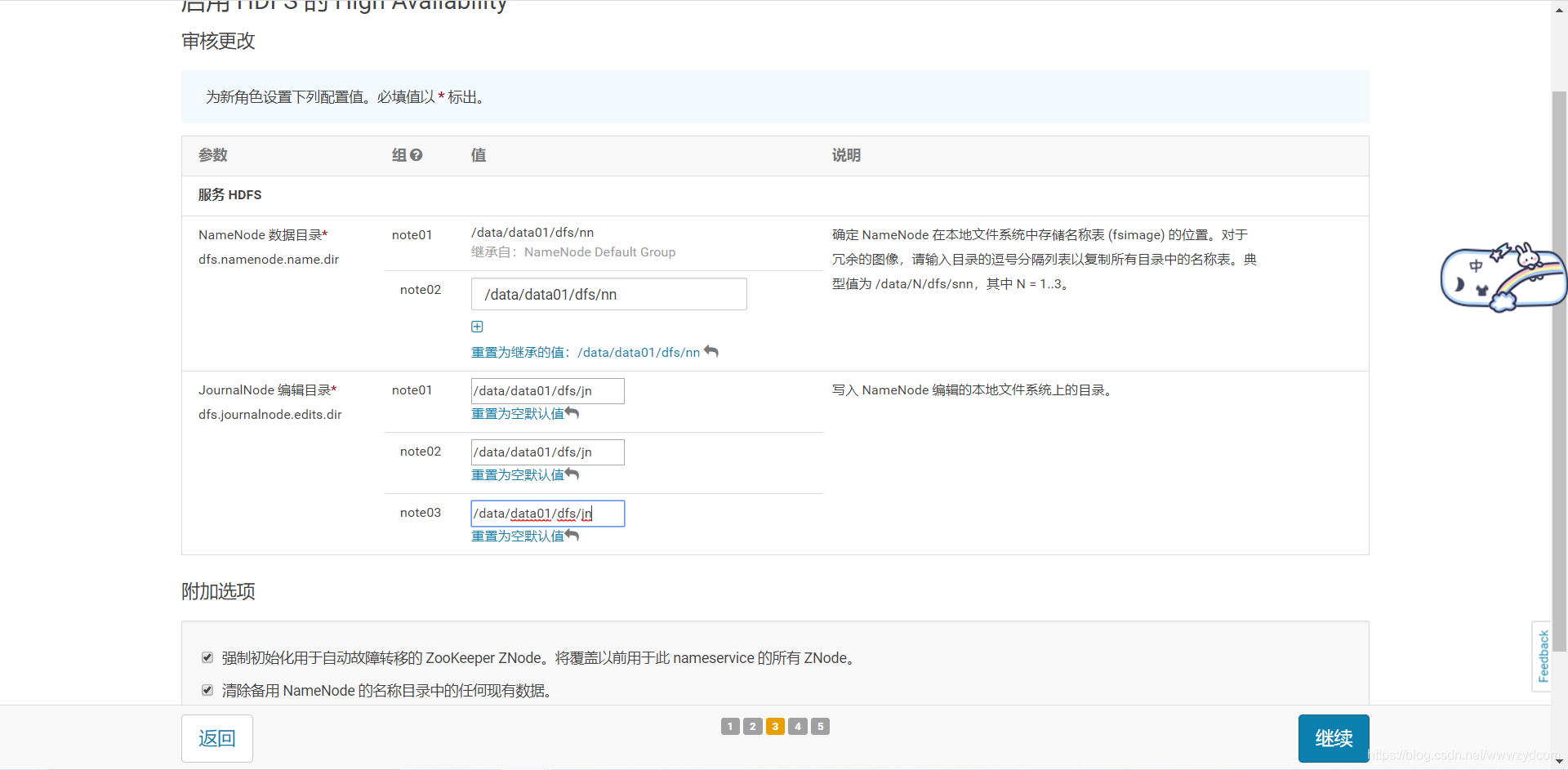The image size is (1568, 770).
Task: Select the dfs.journalnode.edits.dir parameter text
Action: coord(270,415)
